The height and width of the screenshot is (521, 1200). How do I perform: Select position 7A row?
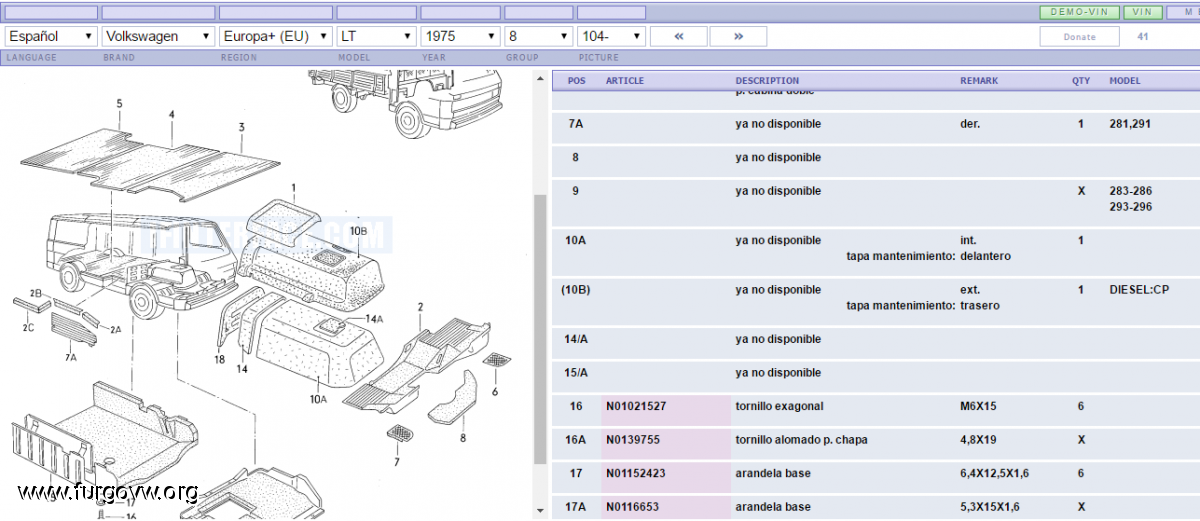876,124
